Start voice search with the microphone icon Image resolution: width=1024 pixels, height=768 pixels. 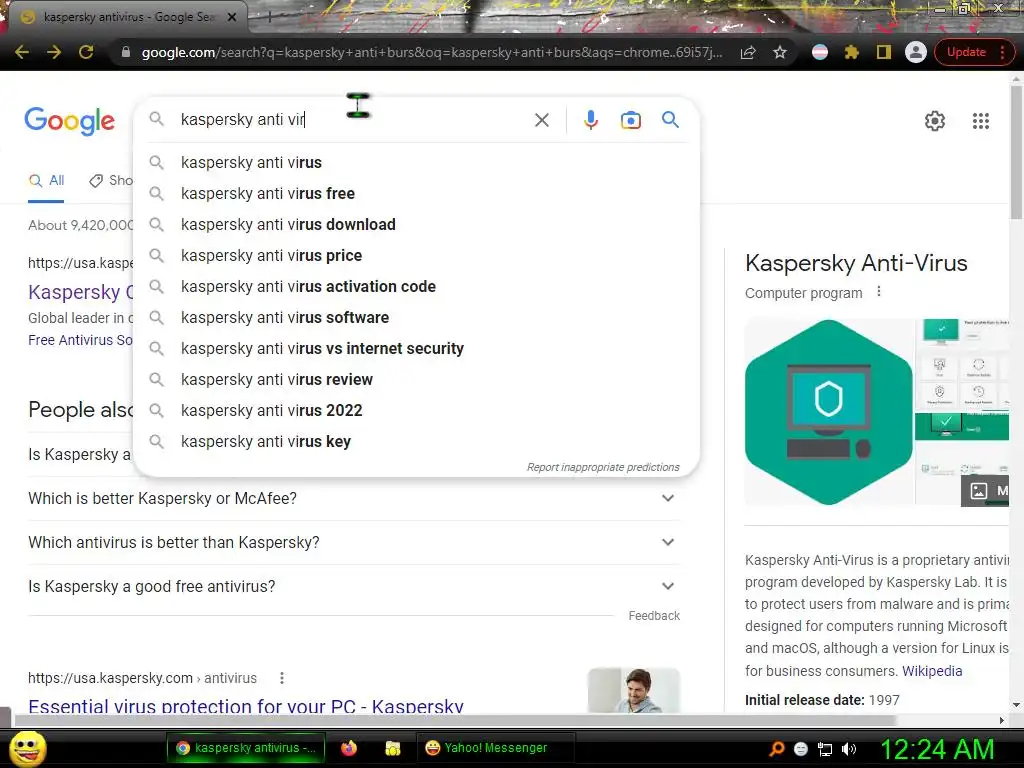[x=591, y=120]
